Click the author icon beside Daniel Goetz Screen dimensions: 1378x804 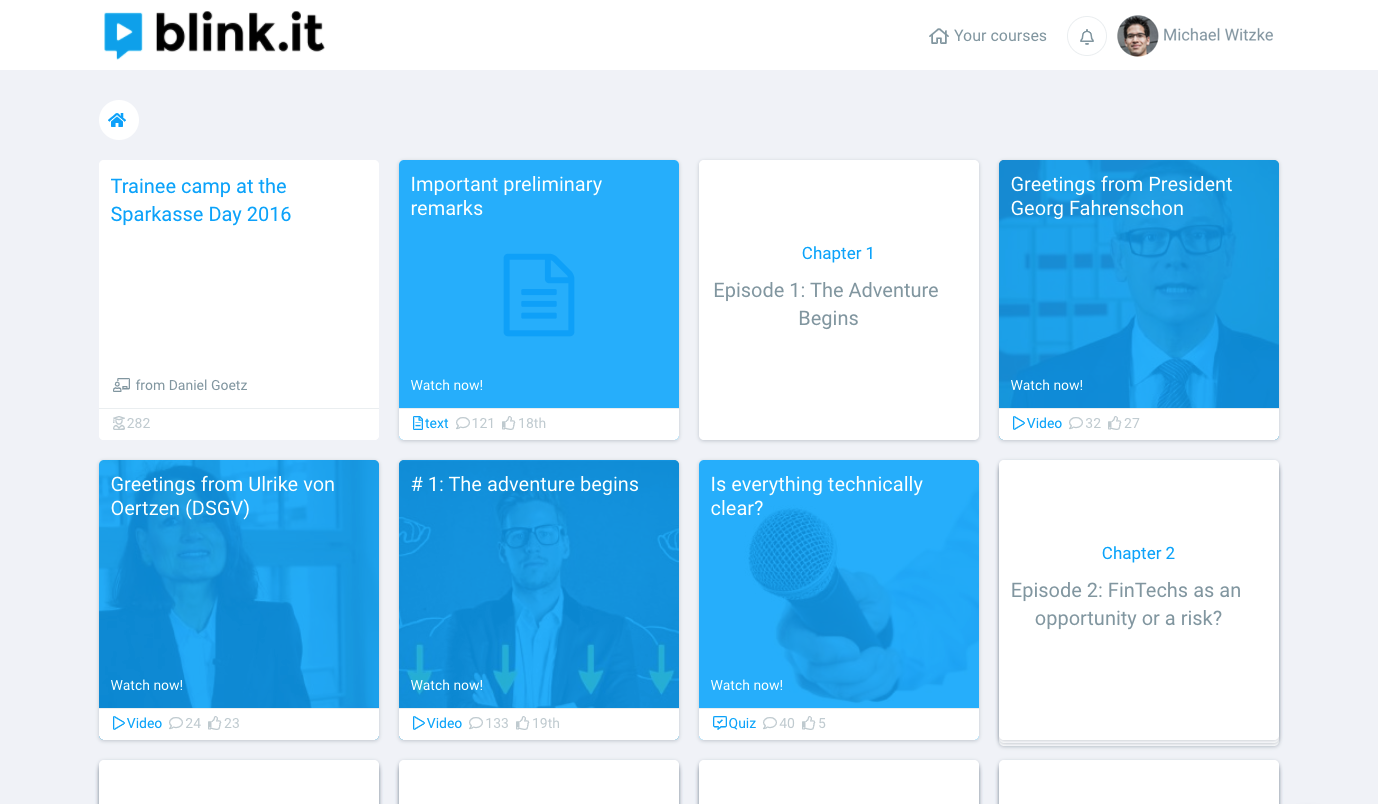tap(122, 385)
